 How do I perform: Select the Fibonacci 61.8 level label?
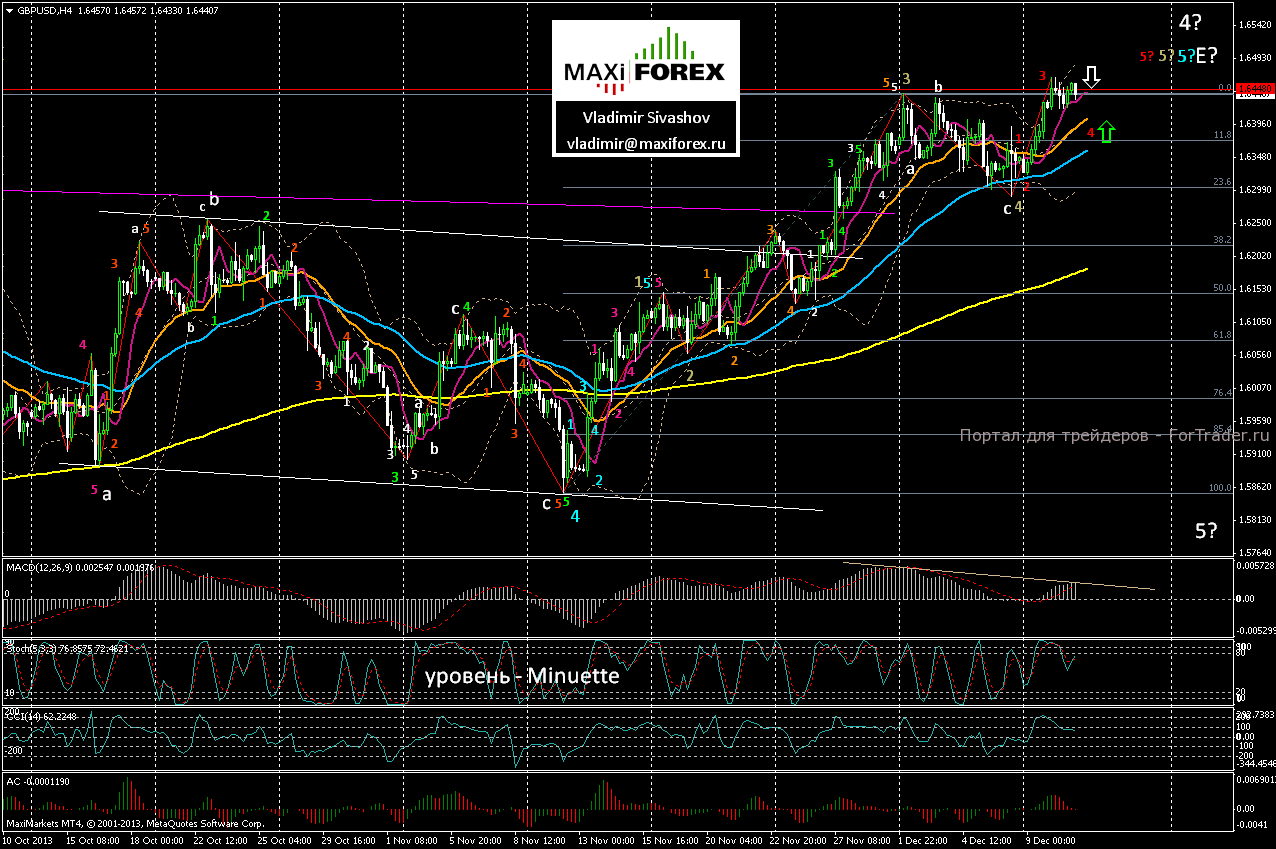pyautogui.click(x=1221, y=335)
